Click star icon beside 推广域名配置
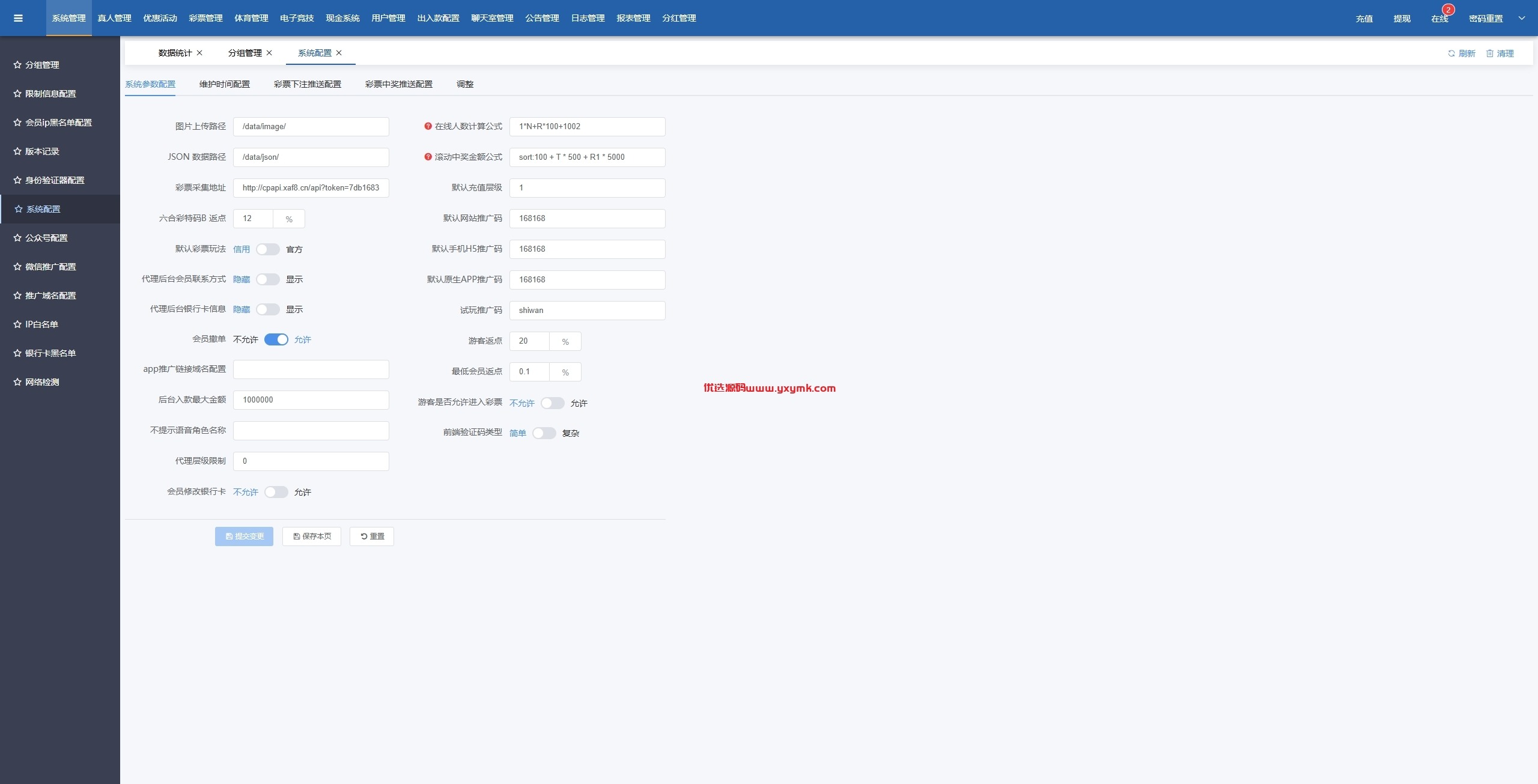Image resolution: width=1538 pixels, height=784 pixels. point(17,296)
